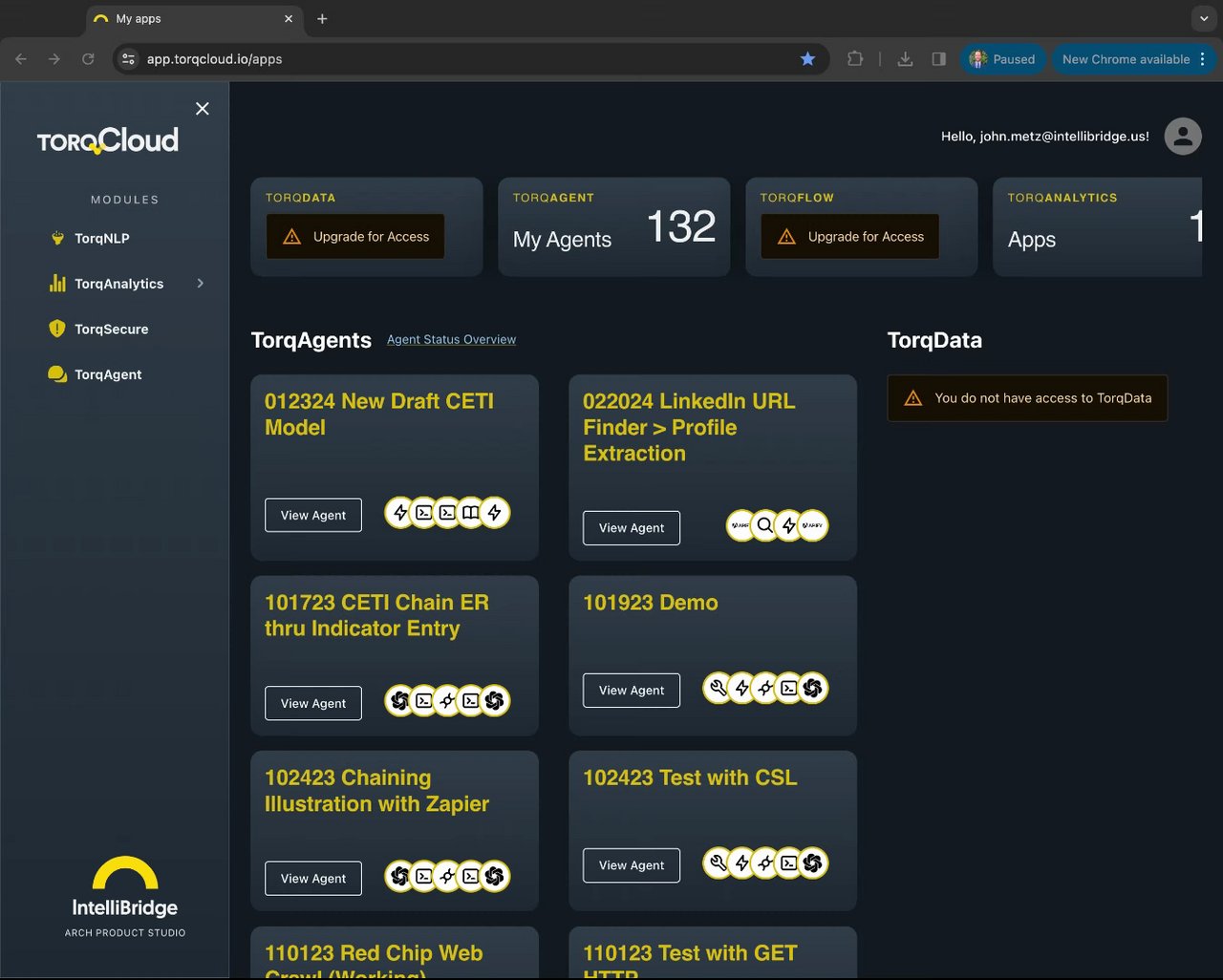Open a new browser tab

click(x=322, y=19)
